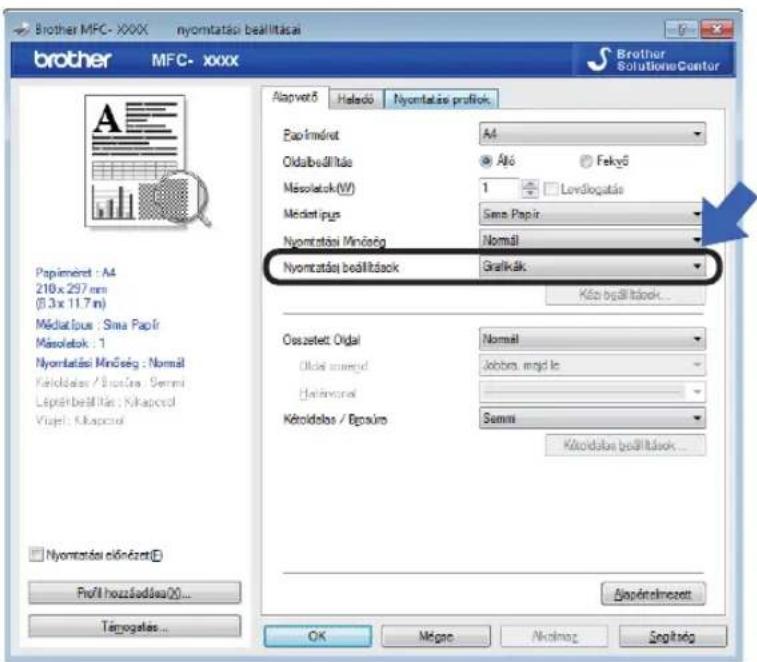Click the help question mark button
757x662 pixels.
(681, 29)
